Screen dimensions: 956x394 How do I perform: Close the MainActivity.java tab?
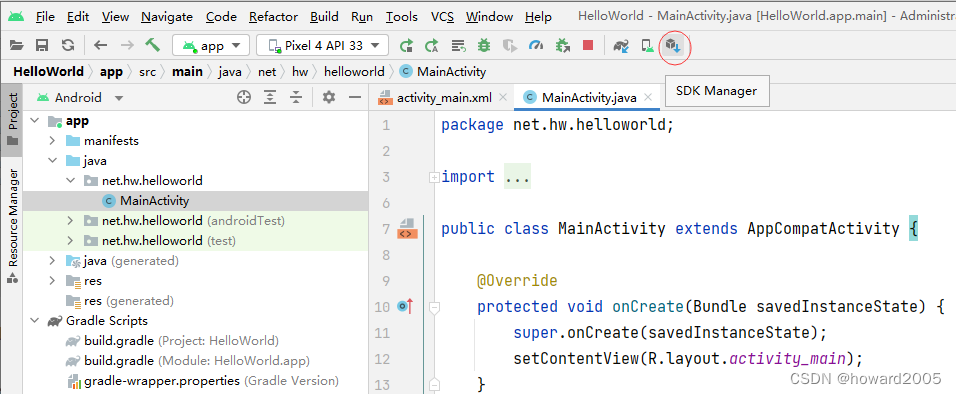point(648,98)
